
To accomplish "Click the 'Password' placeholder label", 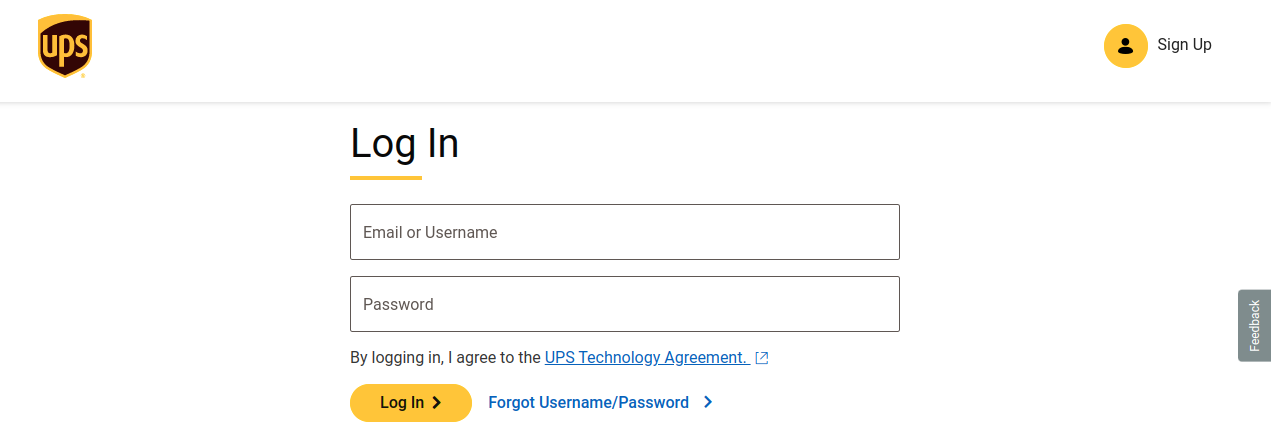I will click(x=398, y=304).
